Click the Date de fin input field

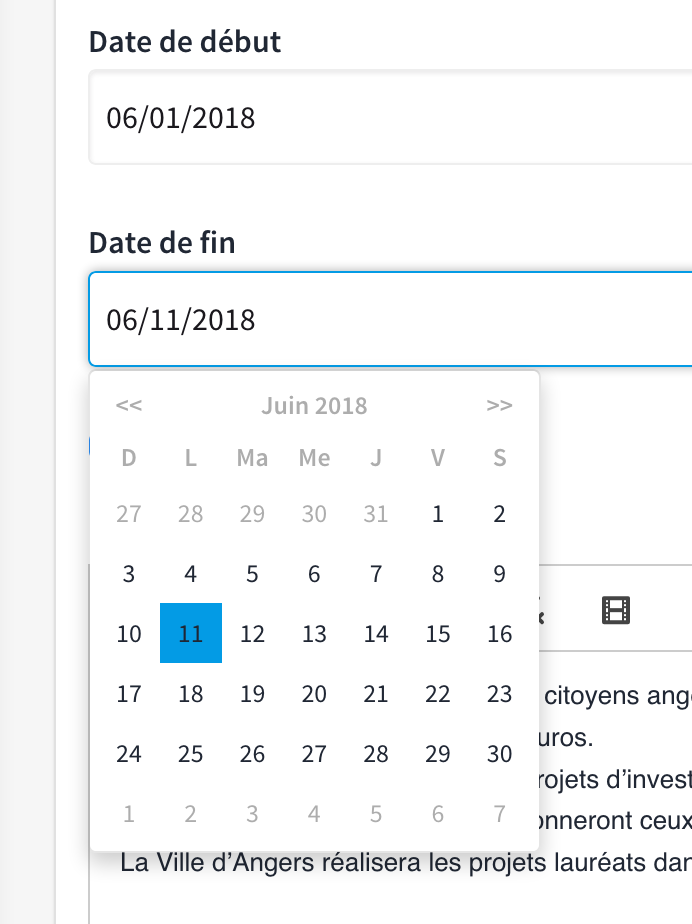tap(390, 320)
